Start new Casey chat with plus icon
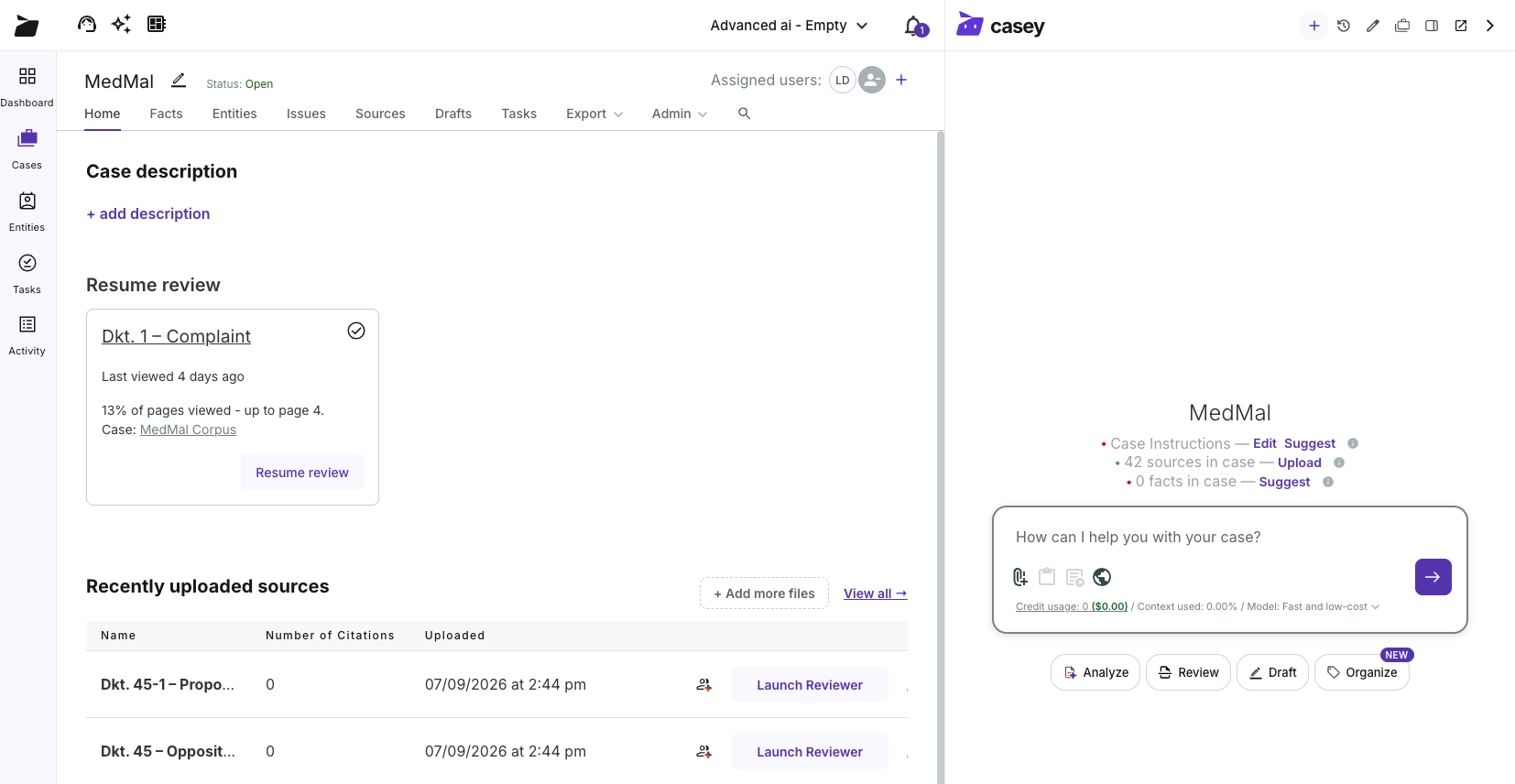 pyautogui.click(x=1314, y=26)
